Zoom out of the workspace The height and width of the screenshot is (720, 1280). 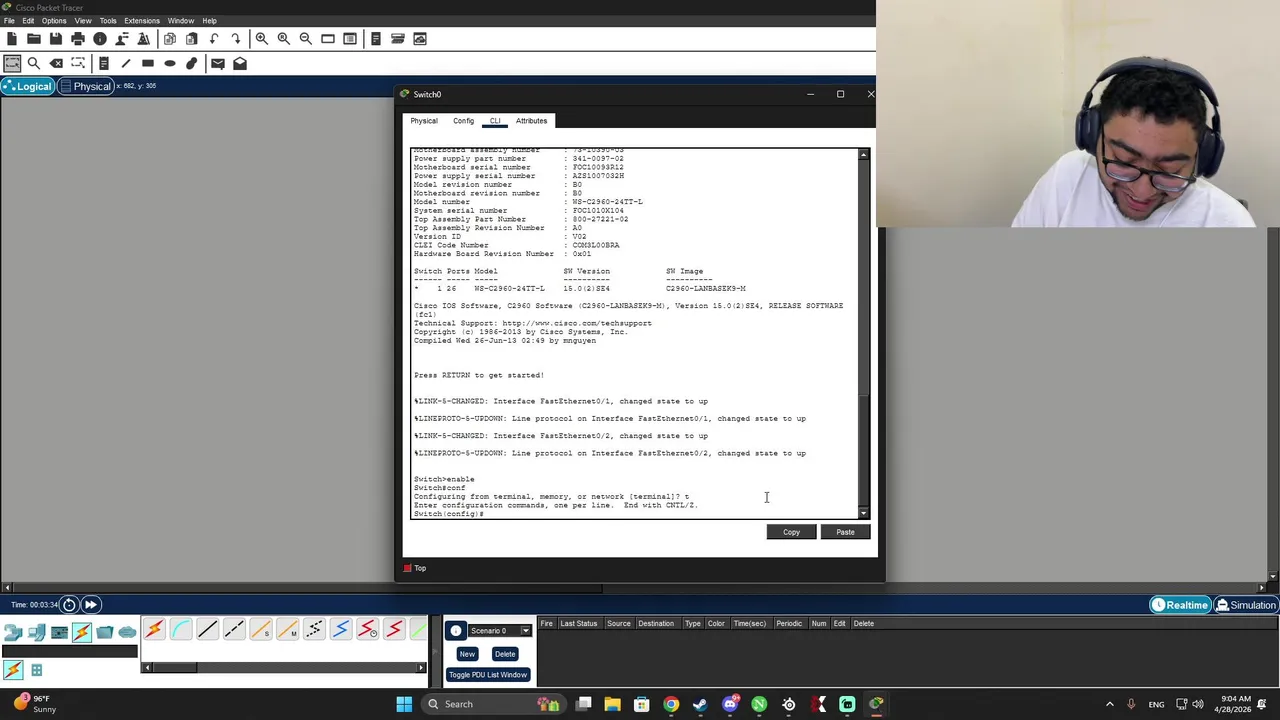click(305, 39)
